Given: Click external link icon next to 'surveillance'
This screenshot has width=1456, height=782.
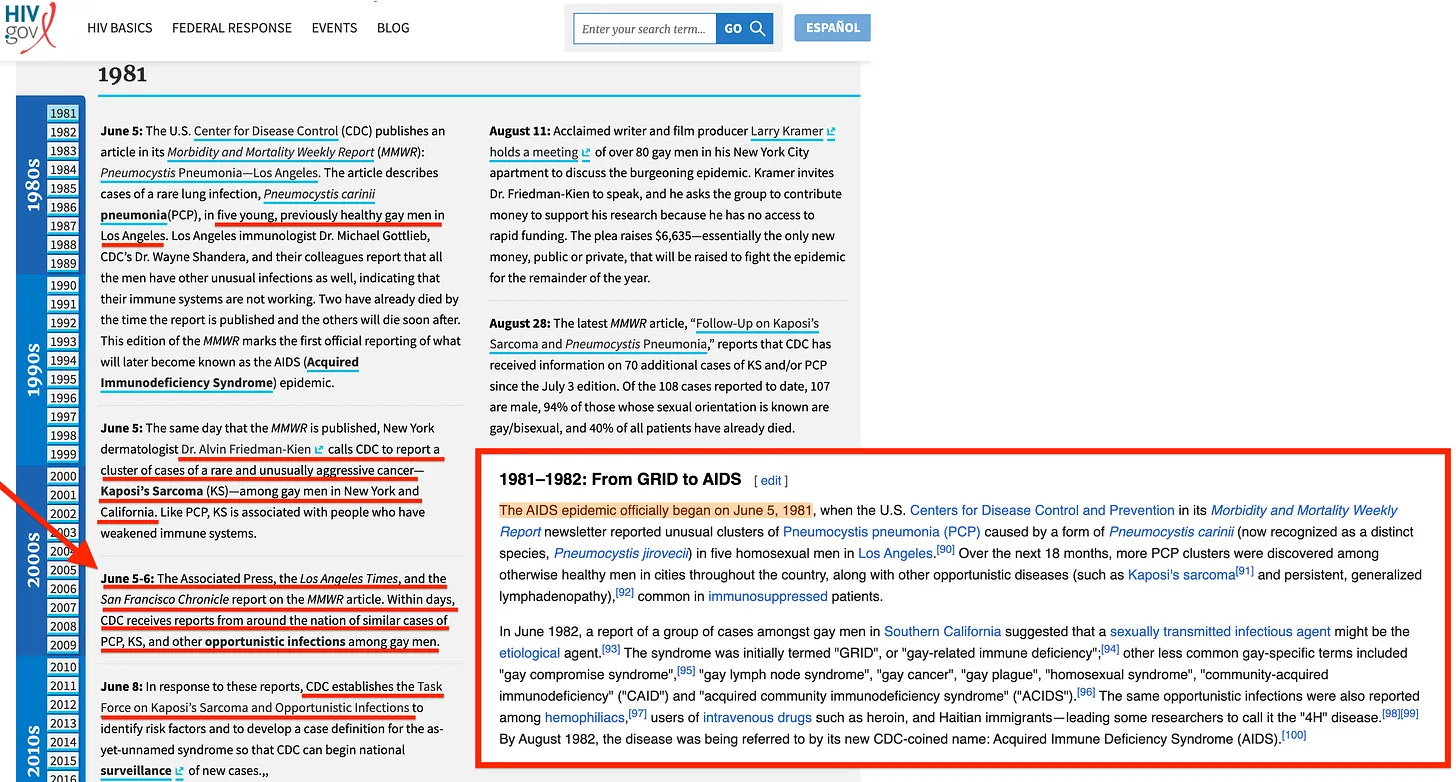Looking at the screenshot, I should pyautogui.click(x=179, y=771).
